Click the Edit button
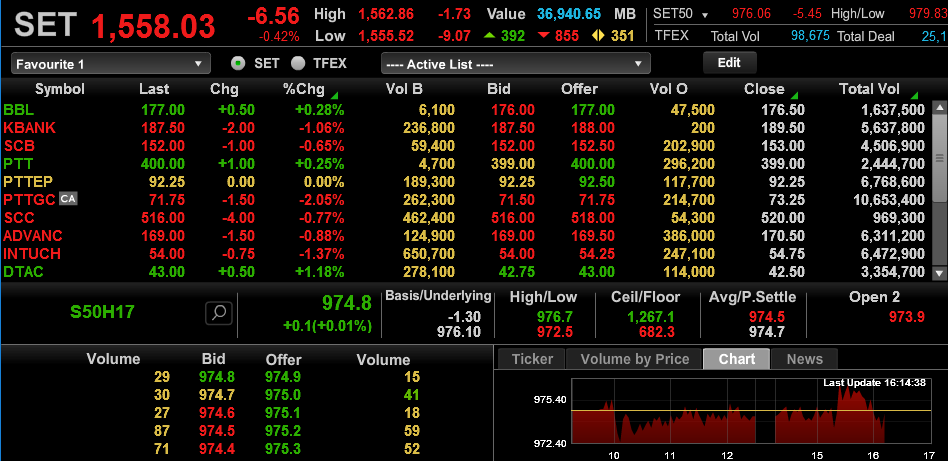This screenshot has height=461, width=948. (x=729, y=62)
